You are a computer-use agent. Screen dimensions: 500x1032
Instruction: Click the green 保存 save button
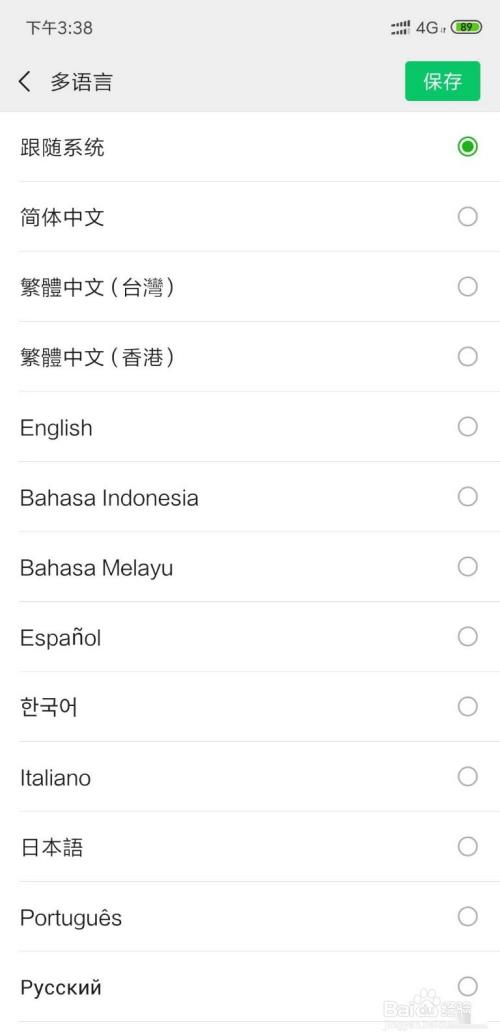point(442,81)
